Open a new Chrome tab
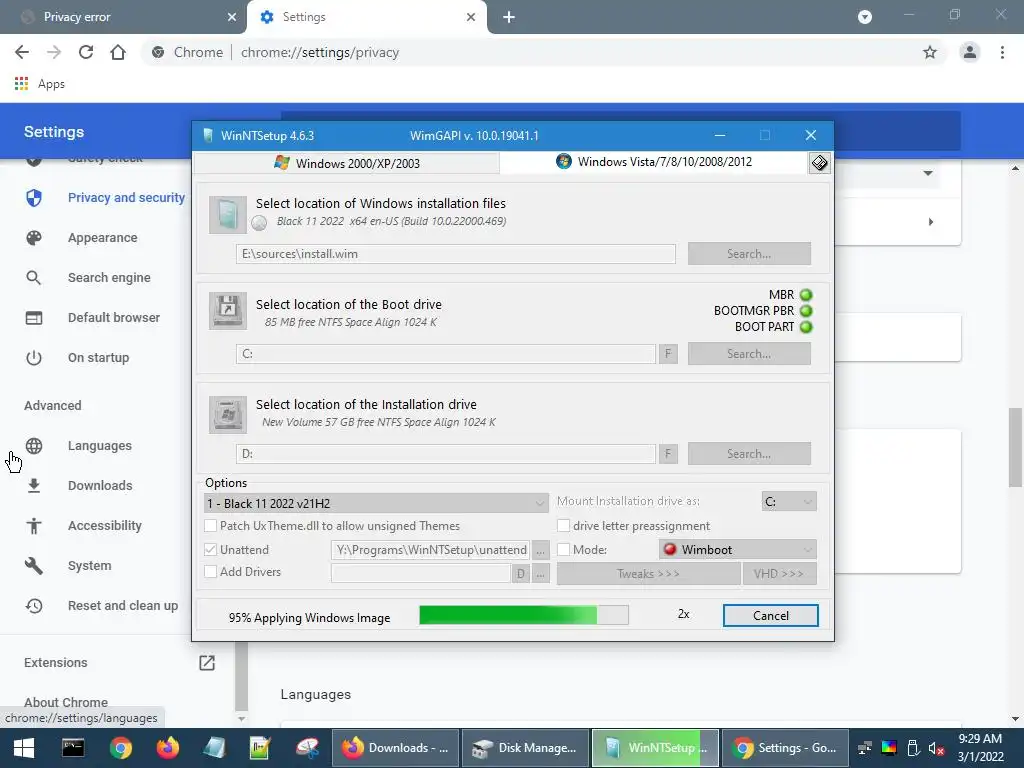The image size is (1024, 768). (x=509, y=17)
